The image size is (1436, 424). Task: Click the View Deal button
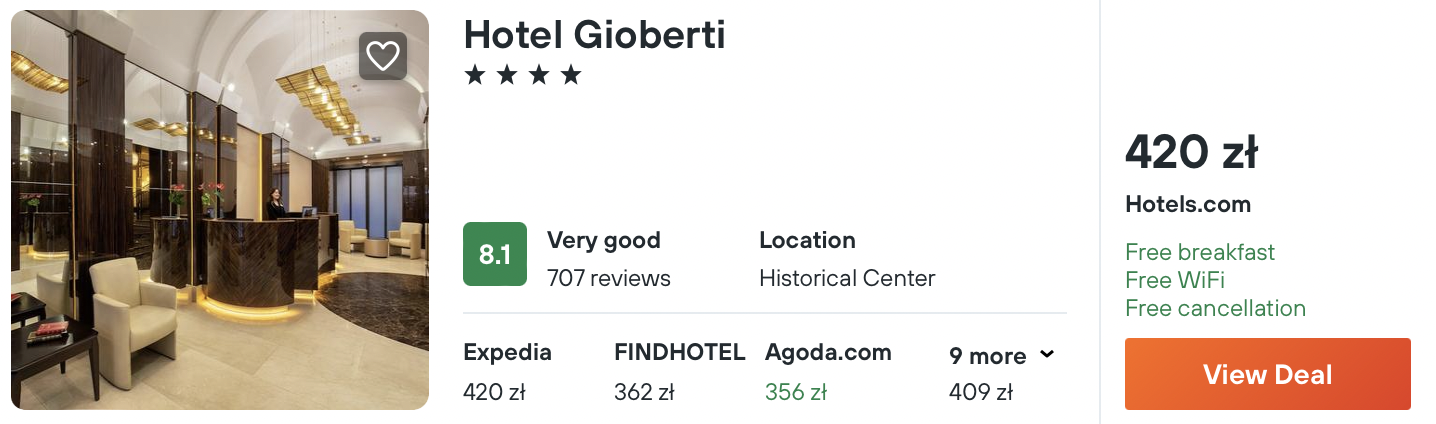[x=1267, y=374]
